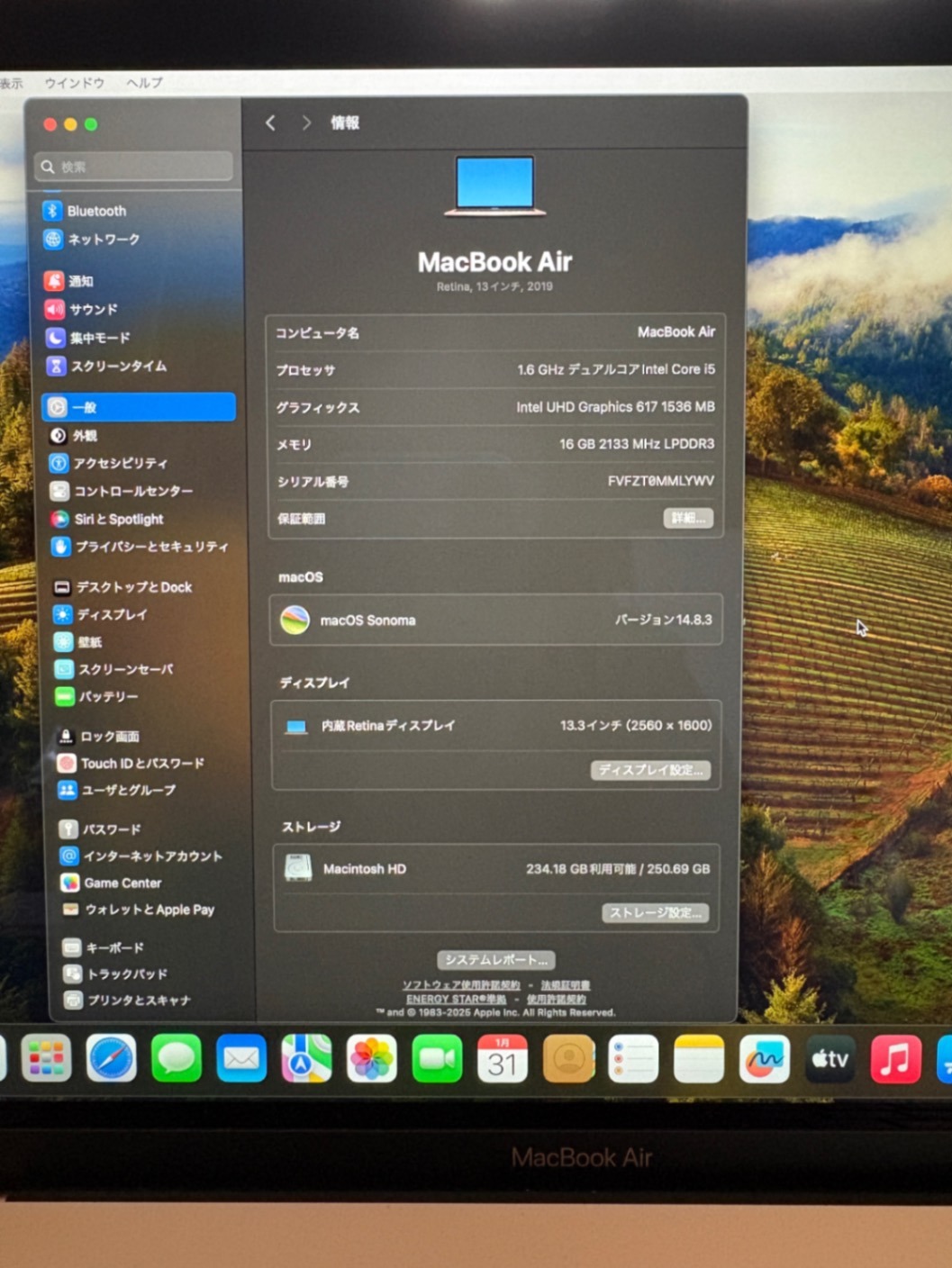This screenshot has width=952, height=1268.
Task: Open インターネットアカウント settings
Action: click(142, 856)
